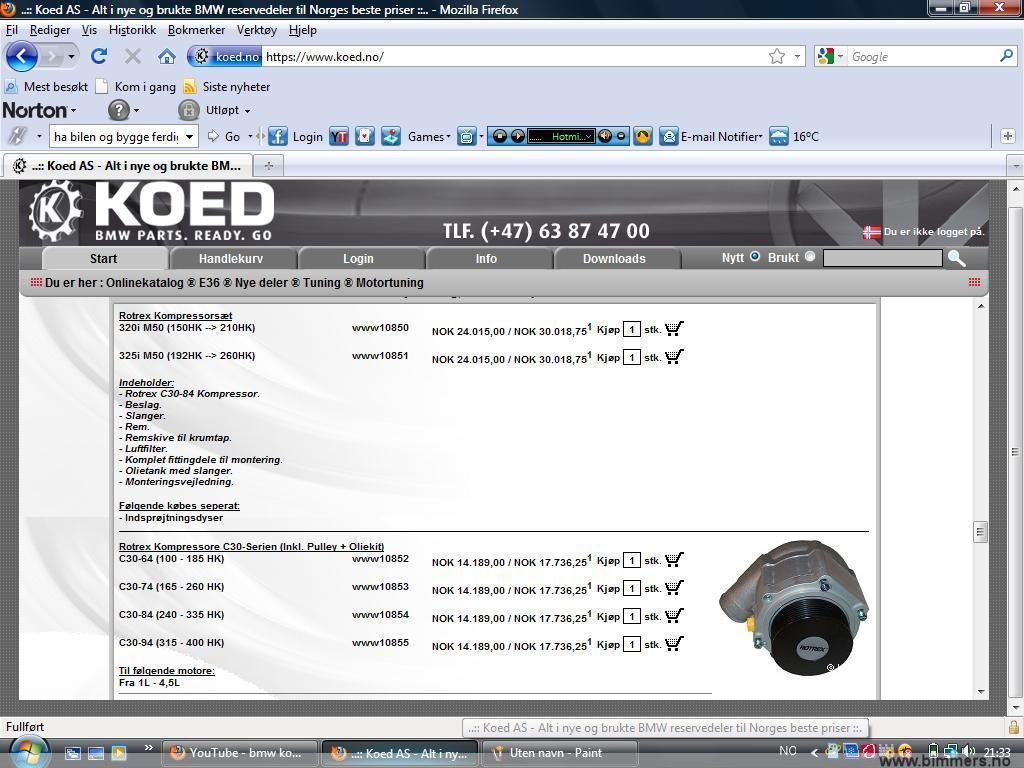Open the Siste nyheter feed bookmark

click(x=227, y=87)
